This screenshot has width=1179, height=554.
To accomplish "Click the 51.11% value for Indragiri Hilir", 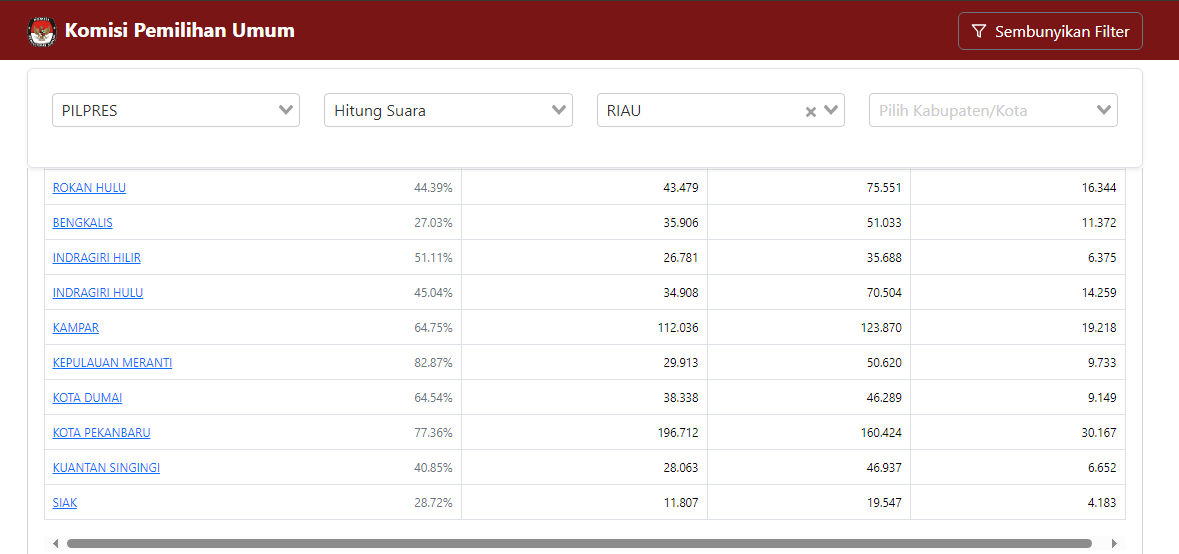I will (x=433, y=257).
